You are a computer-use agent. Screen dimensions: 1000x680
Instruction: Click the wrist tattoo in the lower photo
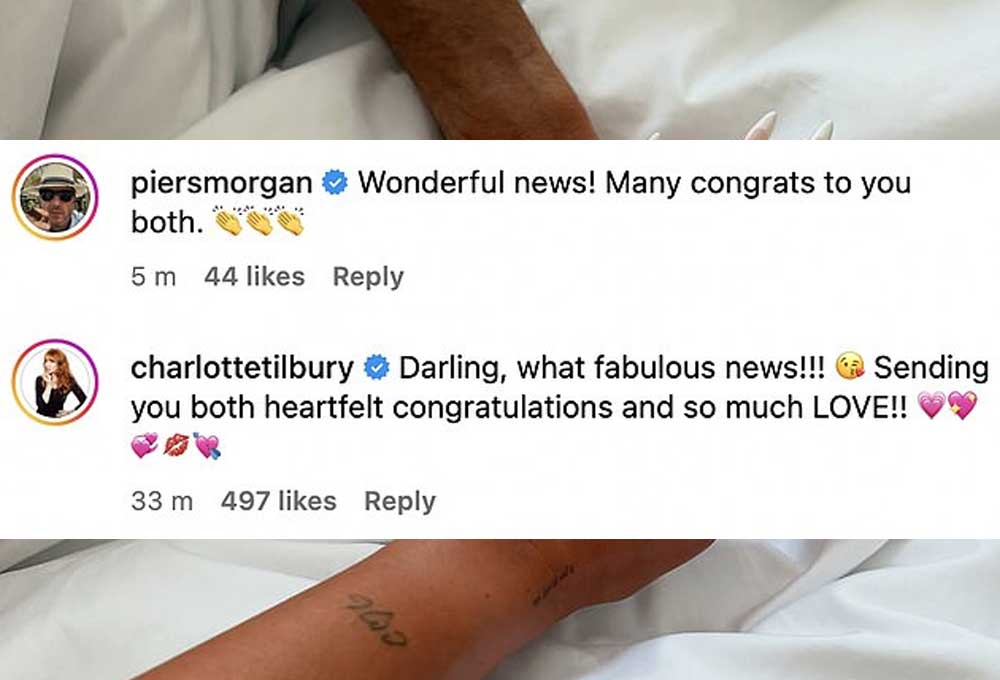tap(378, 620)
